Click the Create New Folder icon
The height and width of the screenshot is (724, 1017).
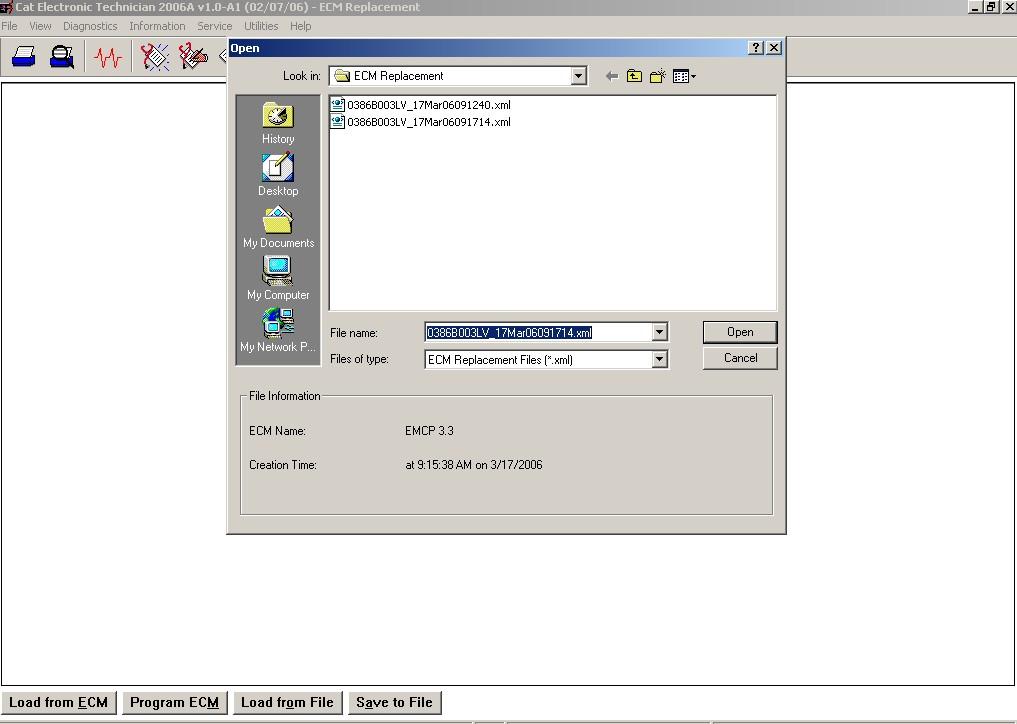[658, 76]
